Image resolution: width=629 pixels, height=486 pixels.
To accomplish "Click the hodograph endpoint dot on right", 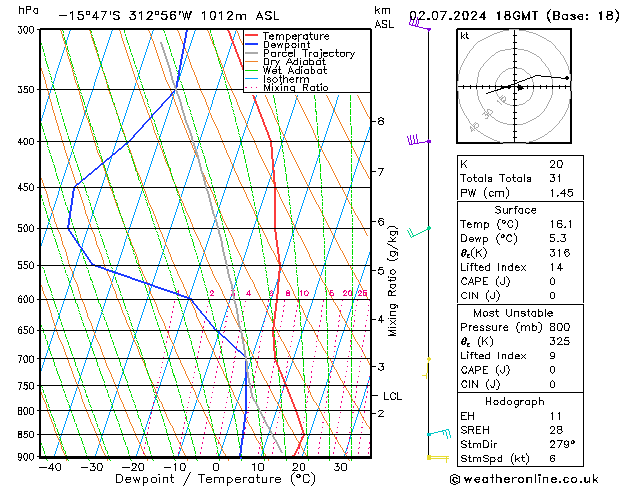I will (567, 78).
